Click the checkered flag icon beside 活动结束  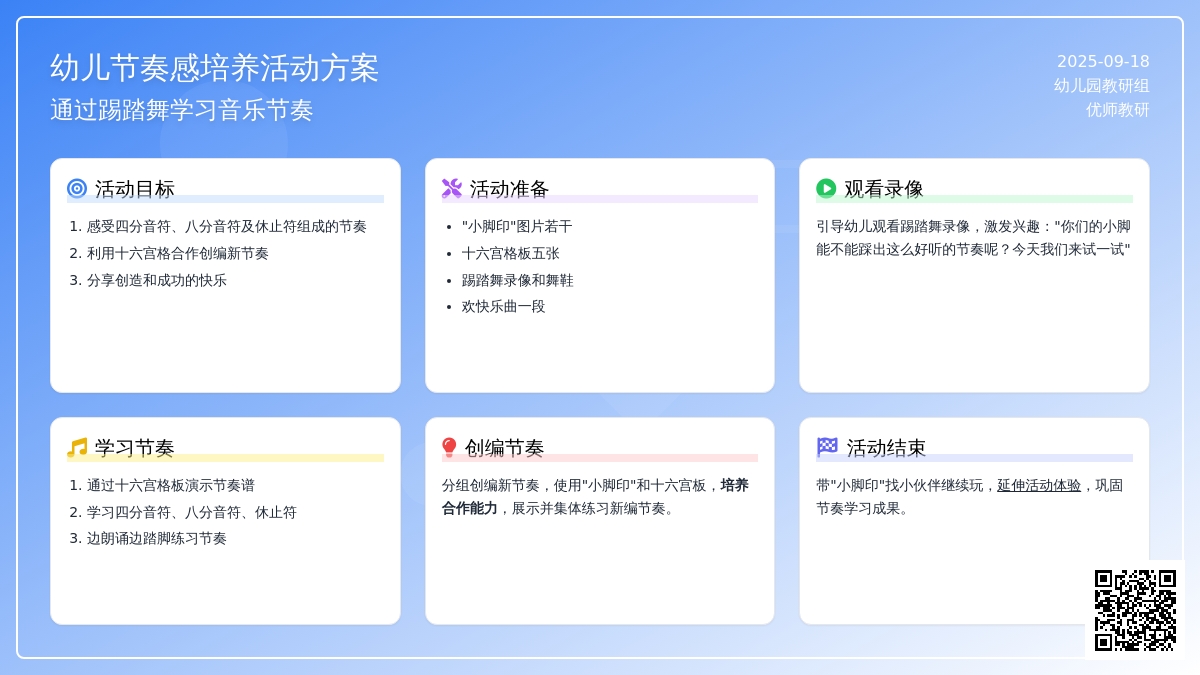tap(827, 447)
